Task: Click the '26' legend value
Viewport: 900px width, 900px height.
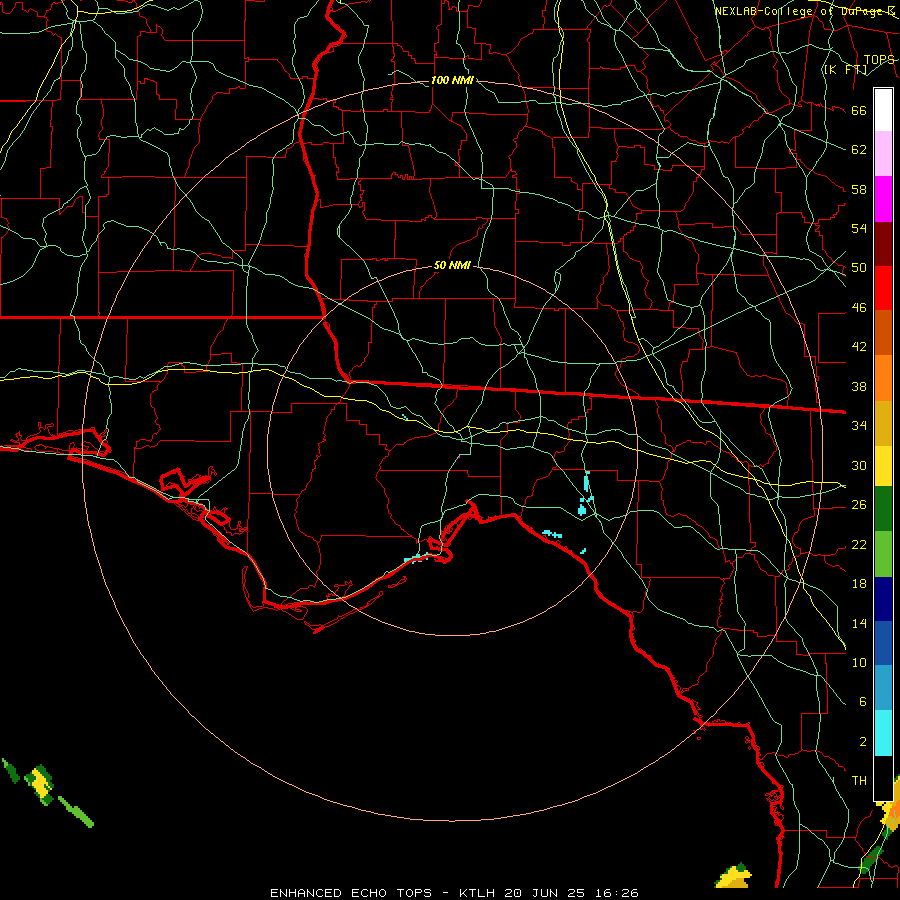Action: pyautogui.click(x=859, y=505)
